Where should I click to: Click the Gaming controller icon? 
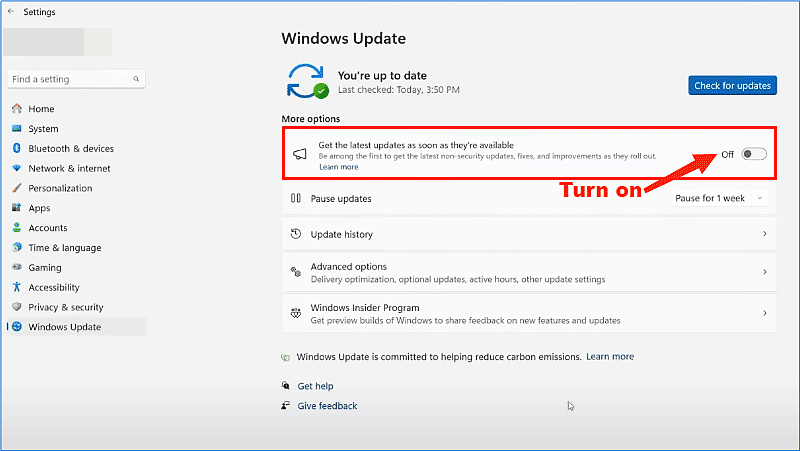click(x=17, y=267)
